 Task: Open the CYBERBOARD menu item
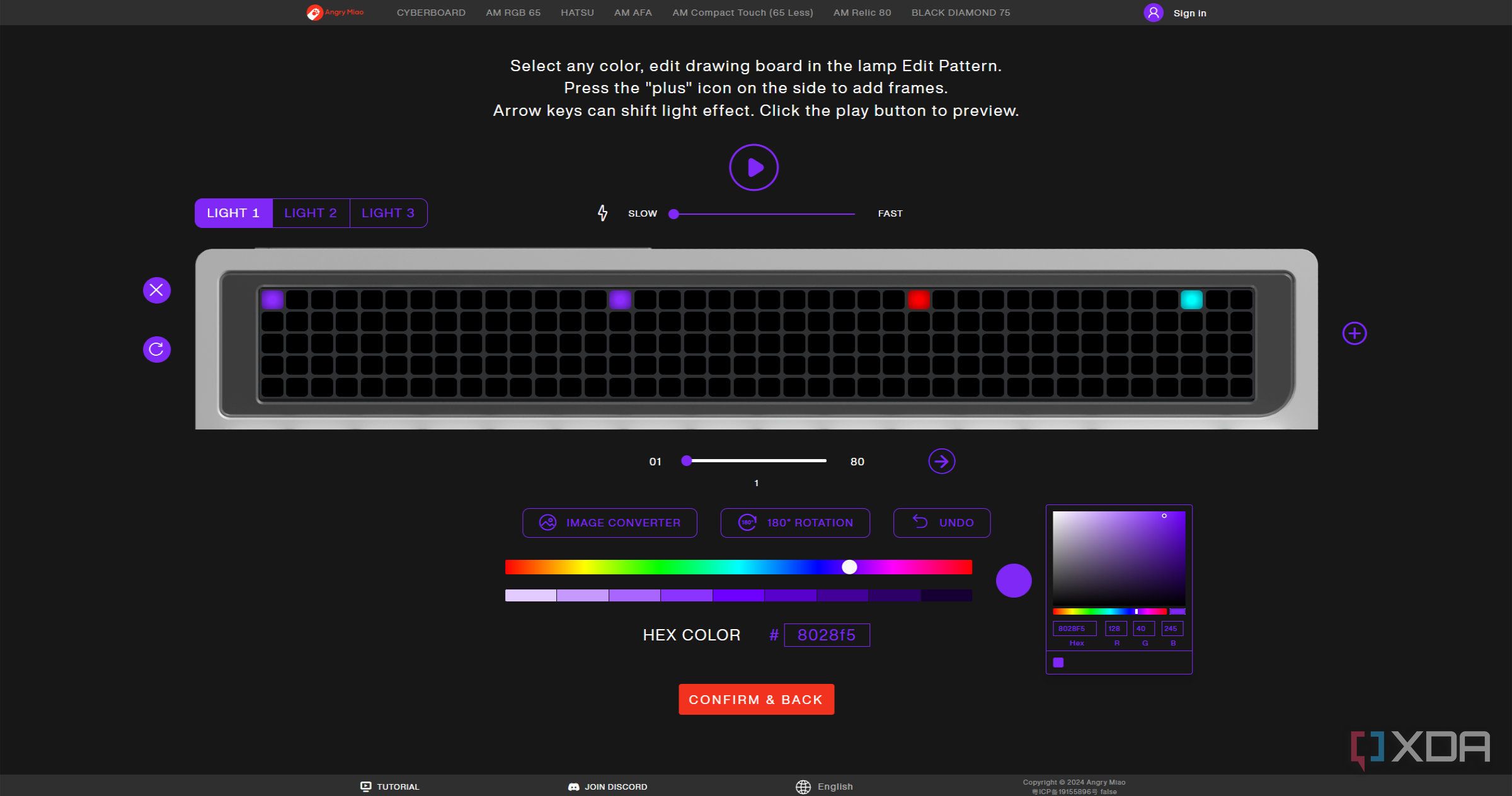point(431,13)
